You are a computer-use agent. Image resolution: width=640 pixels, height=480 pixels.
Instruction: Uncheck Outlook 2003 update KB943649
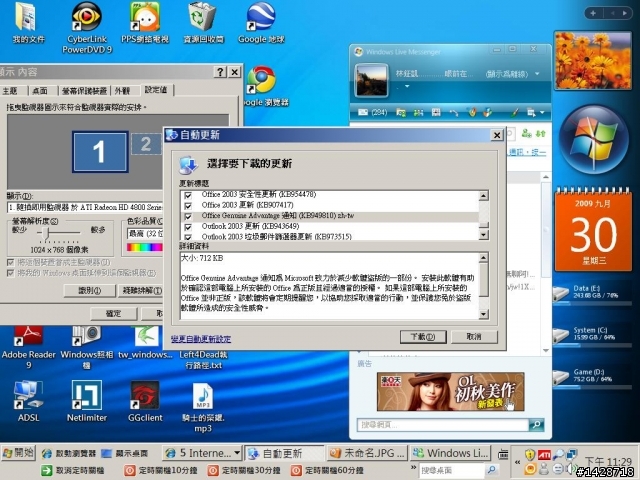(x=188, y=227)
